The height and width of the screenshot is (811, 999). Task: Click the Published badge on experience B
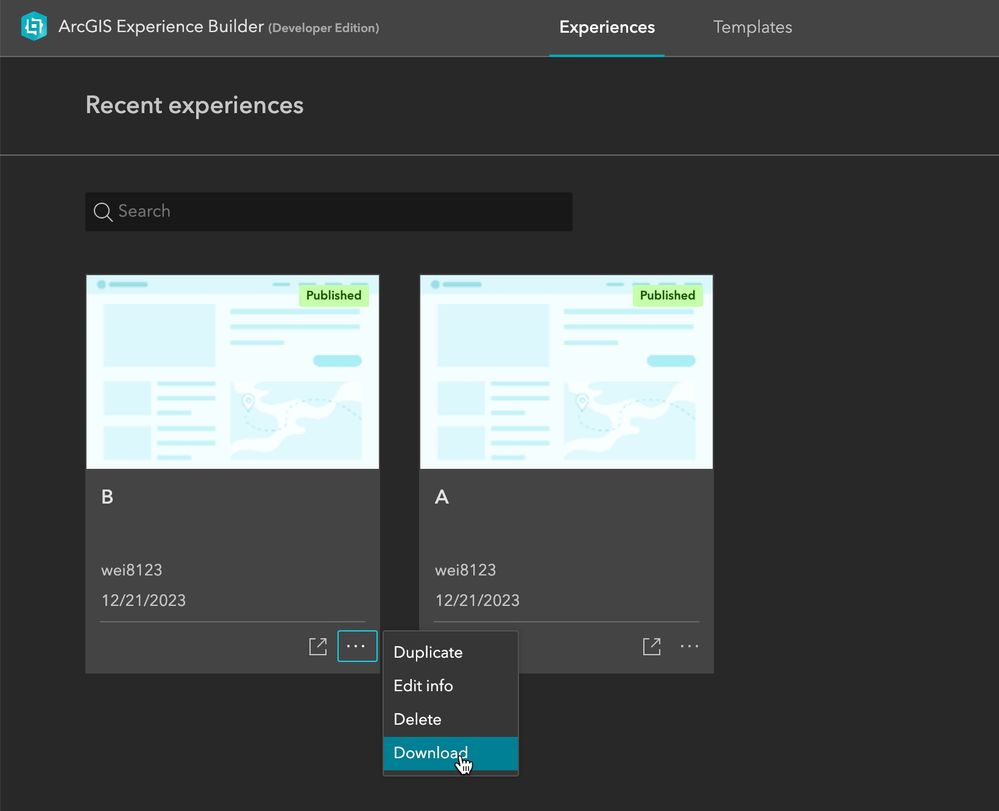[334, 296]
